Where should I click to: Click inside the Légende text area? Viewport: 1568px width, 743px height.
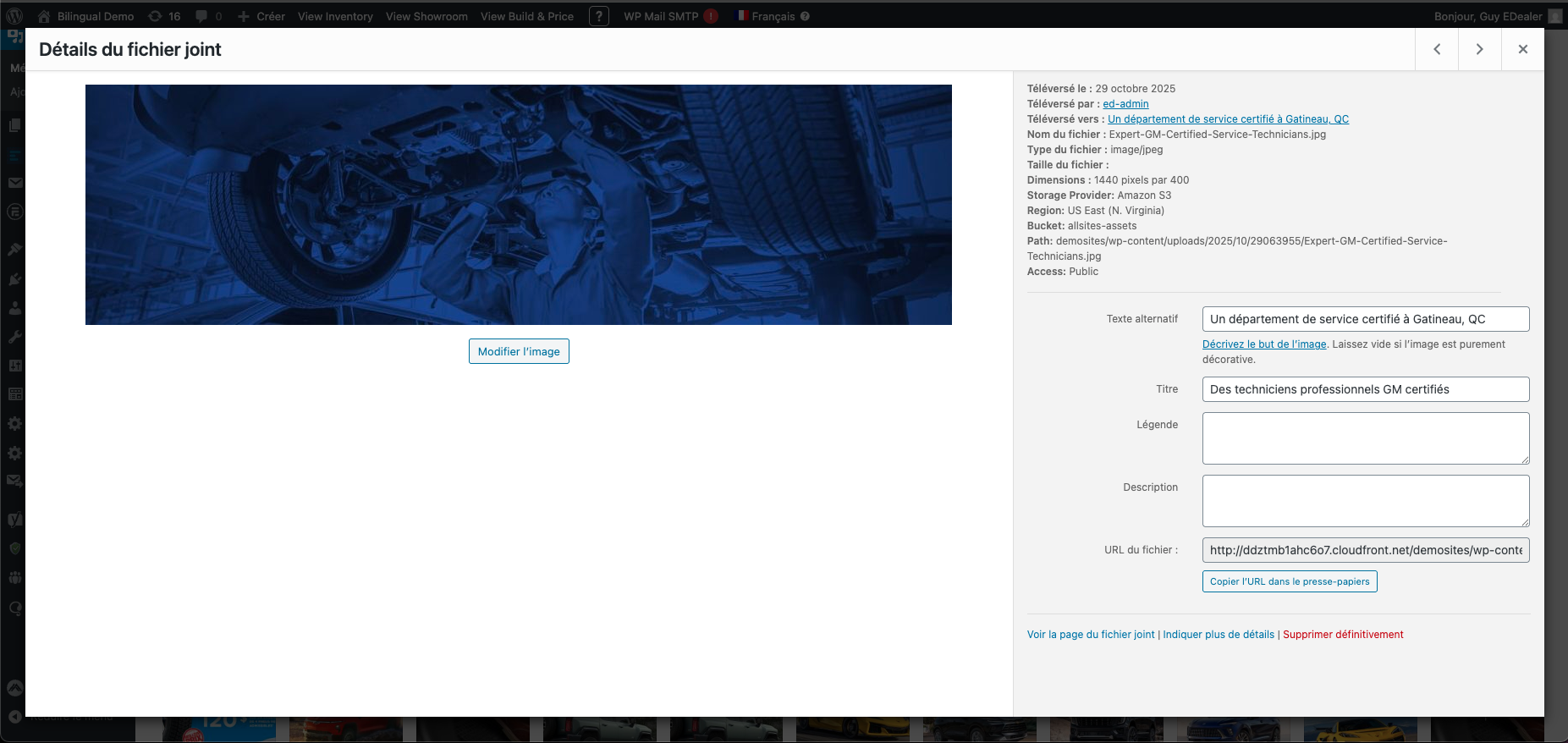click(x=1365, y=438)
